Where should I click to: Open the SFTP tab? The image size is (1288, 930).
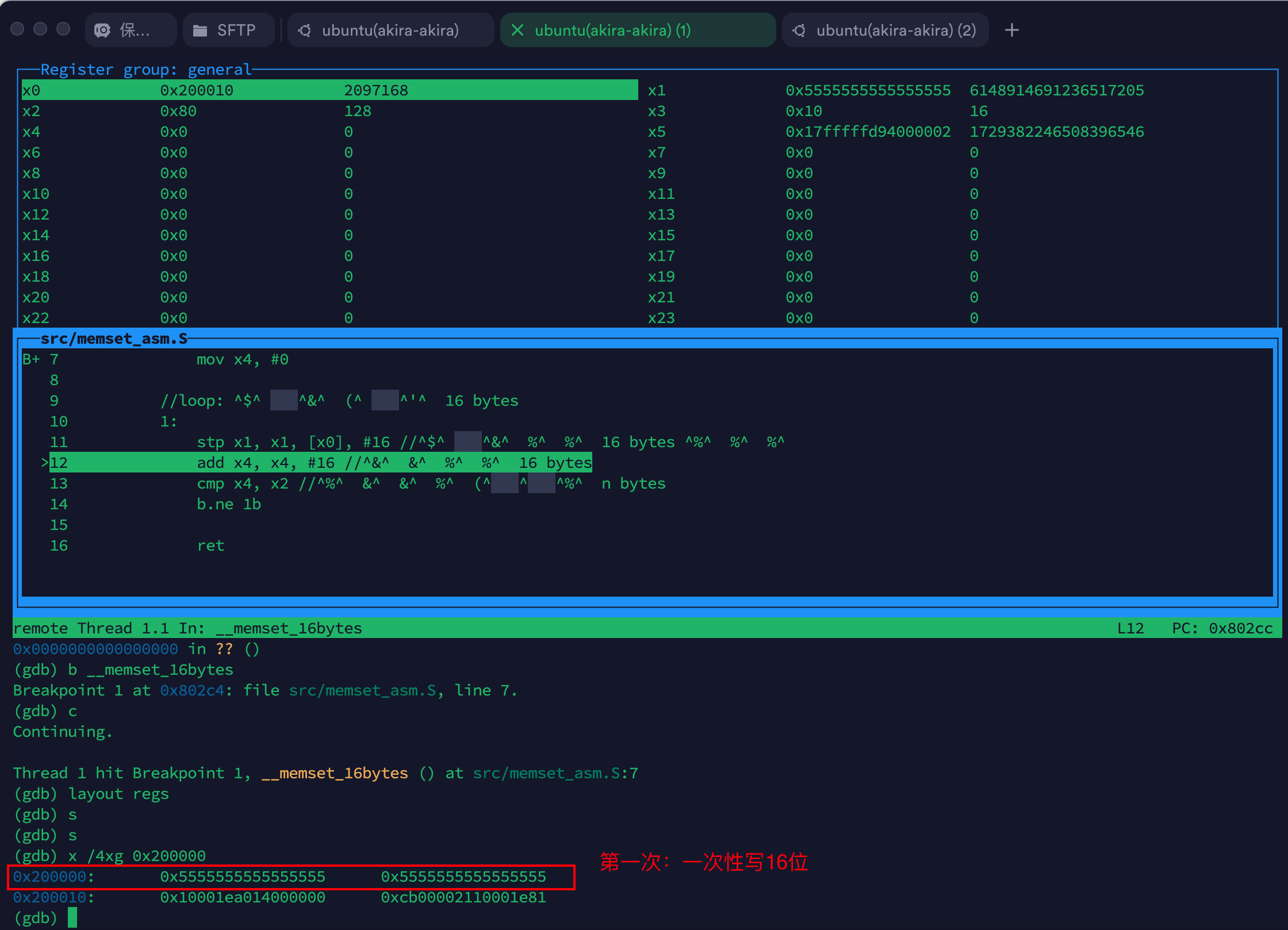tap(236, 30)
